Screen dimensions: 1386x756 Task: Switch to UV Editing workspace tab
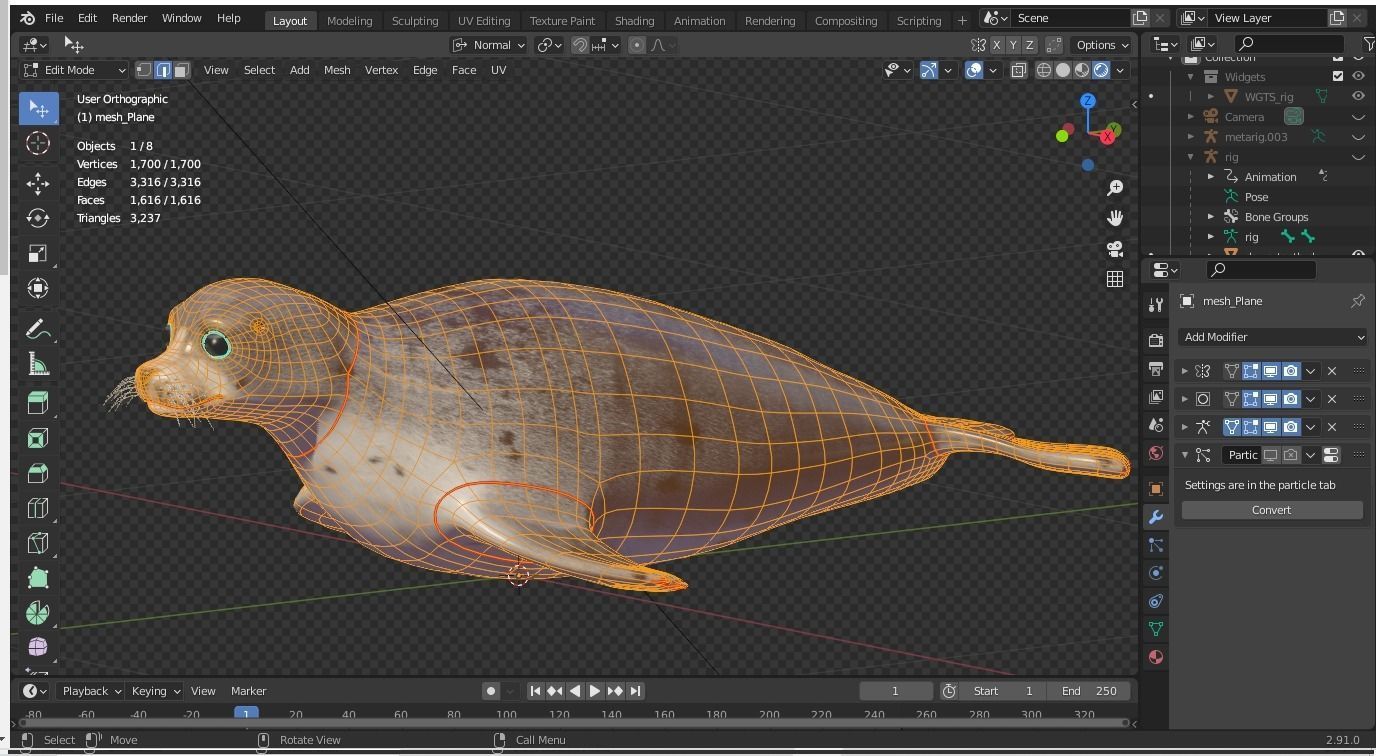pyautogui.click(x=484, y=20)
